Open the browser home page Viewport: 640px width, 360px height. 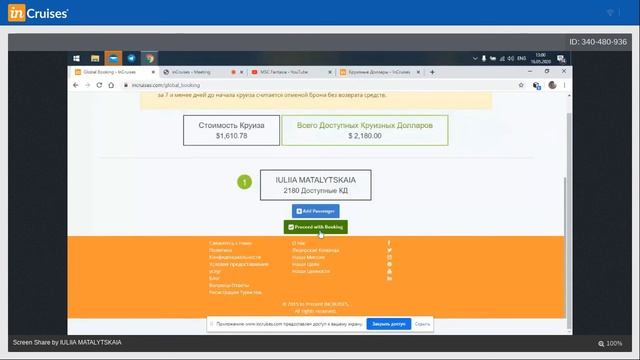click(111, 85)
